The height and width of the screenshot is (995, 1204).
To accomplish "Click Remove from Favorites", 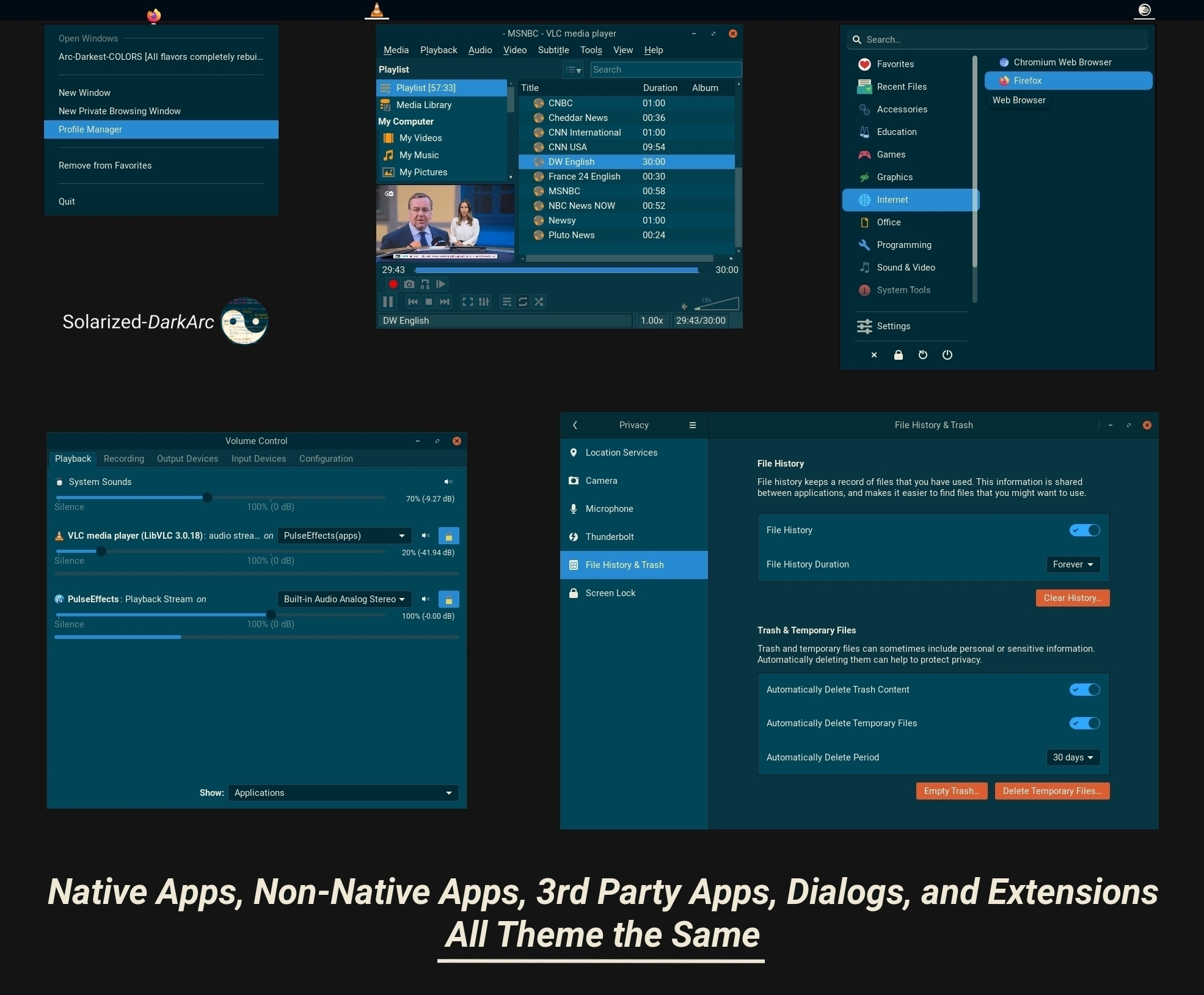I will tap(161, 166).
